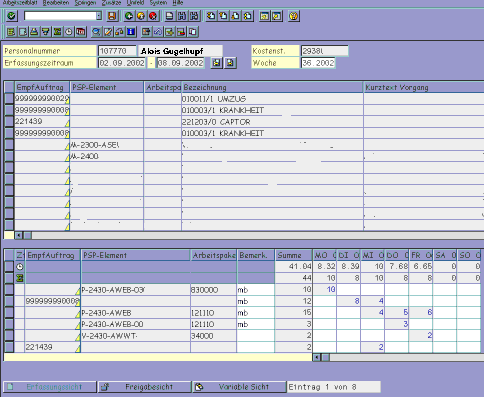Click the blue information icon

(x=131, y=32)
